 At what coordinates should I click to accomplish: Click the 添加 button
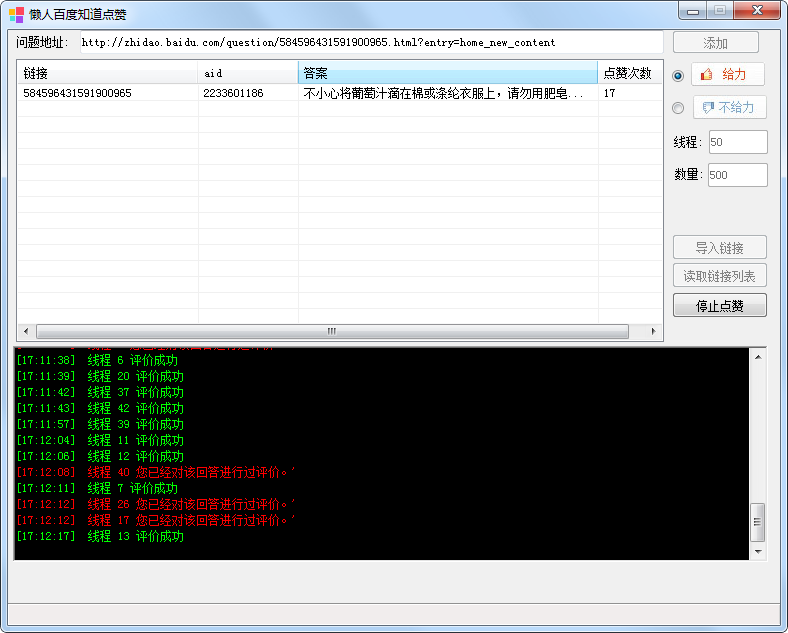point(715,43)
